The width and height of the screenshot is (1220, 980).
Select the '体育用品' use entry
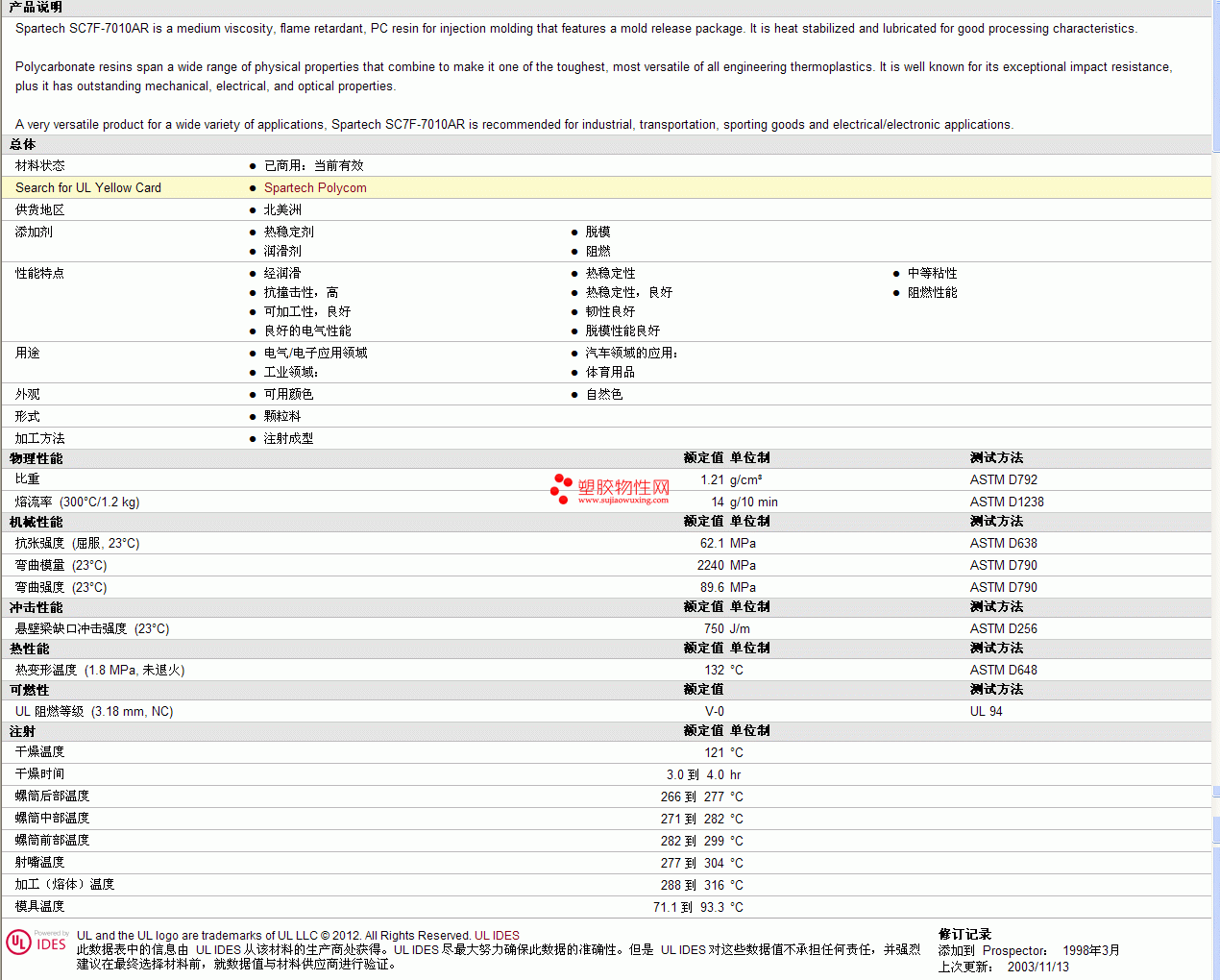610,372
